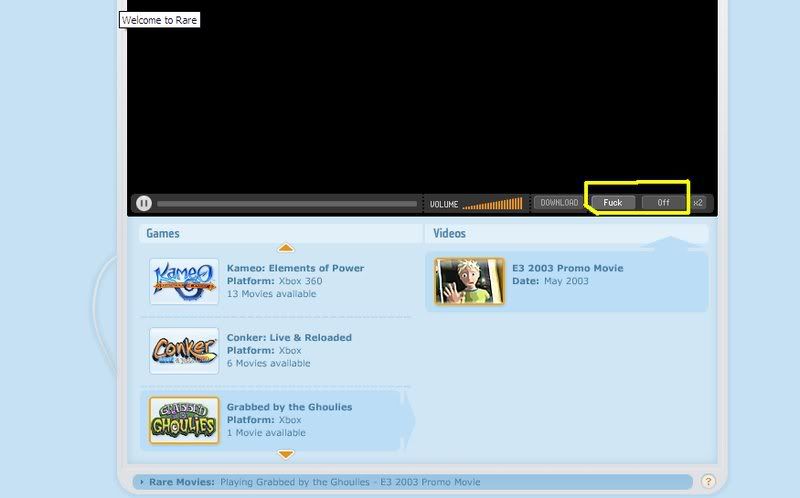Click the Fuck button in player bar

613,203
